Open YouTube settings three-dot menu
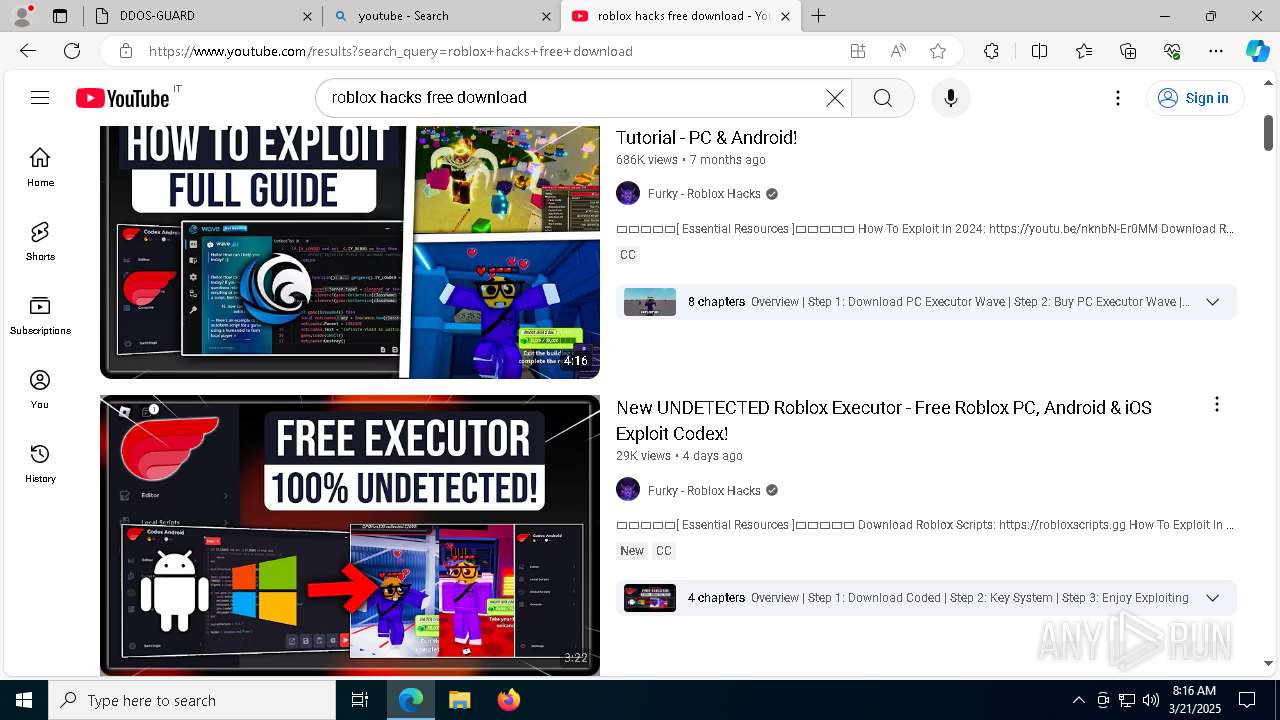 pos(1118,97)
